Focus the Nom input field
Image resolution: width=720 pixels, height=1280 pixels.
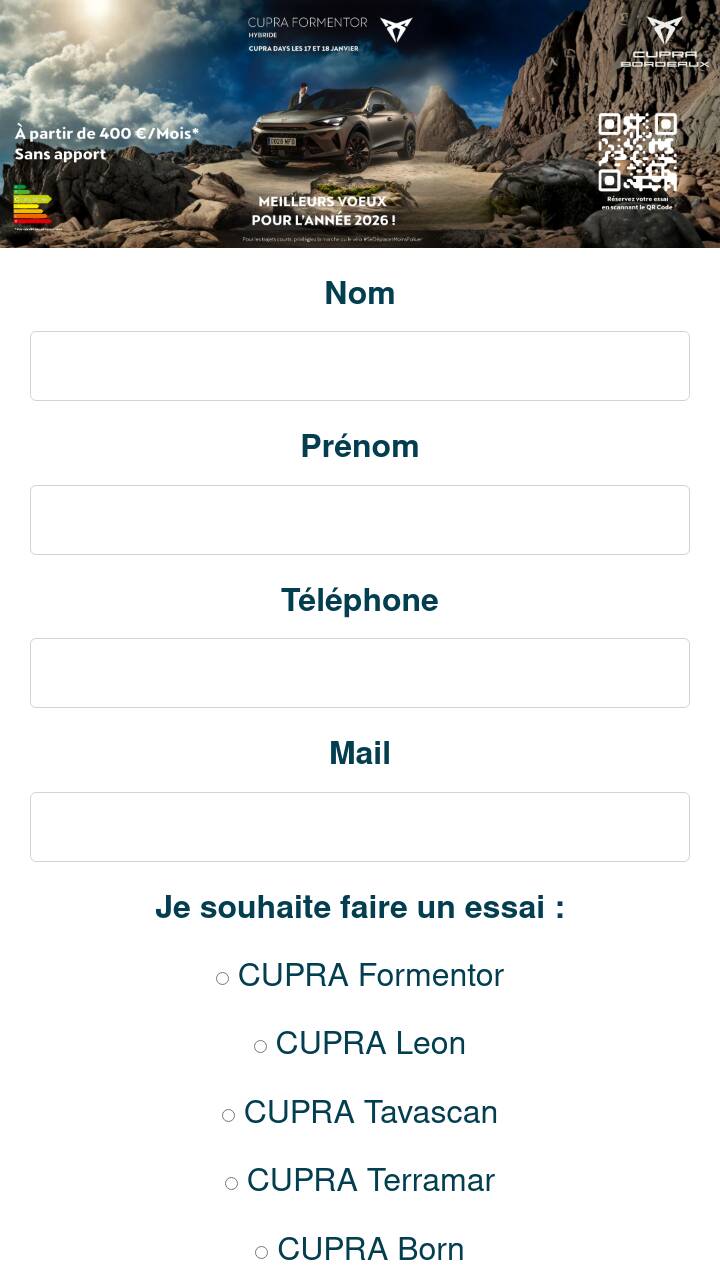pos(360,366)
